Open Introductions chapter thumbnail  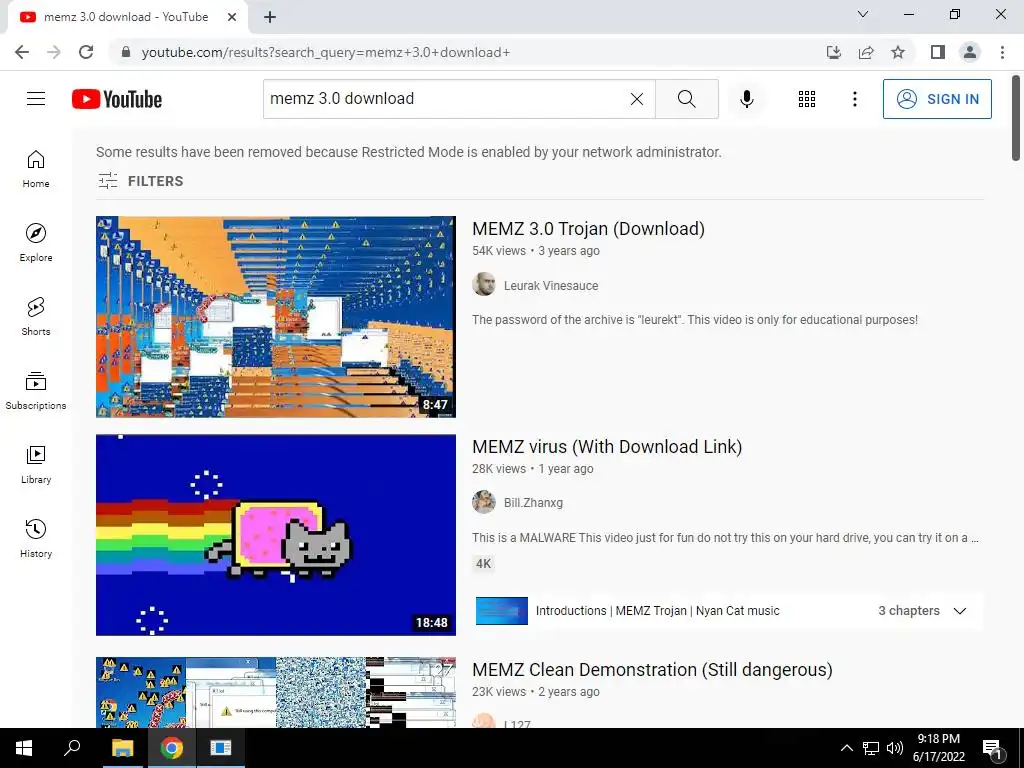tap(502, 611)
